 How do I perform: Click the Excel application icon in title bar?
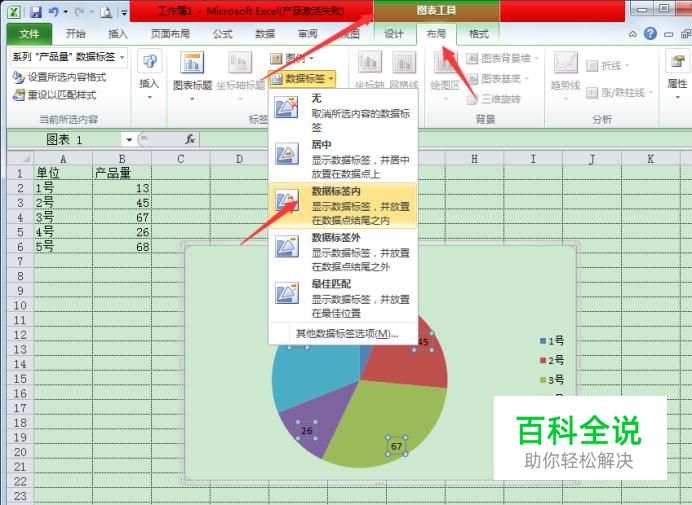pos(14,12)
